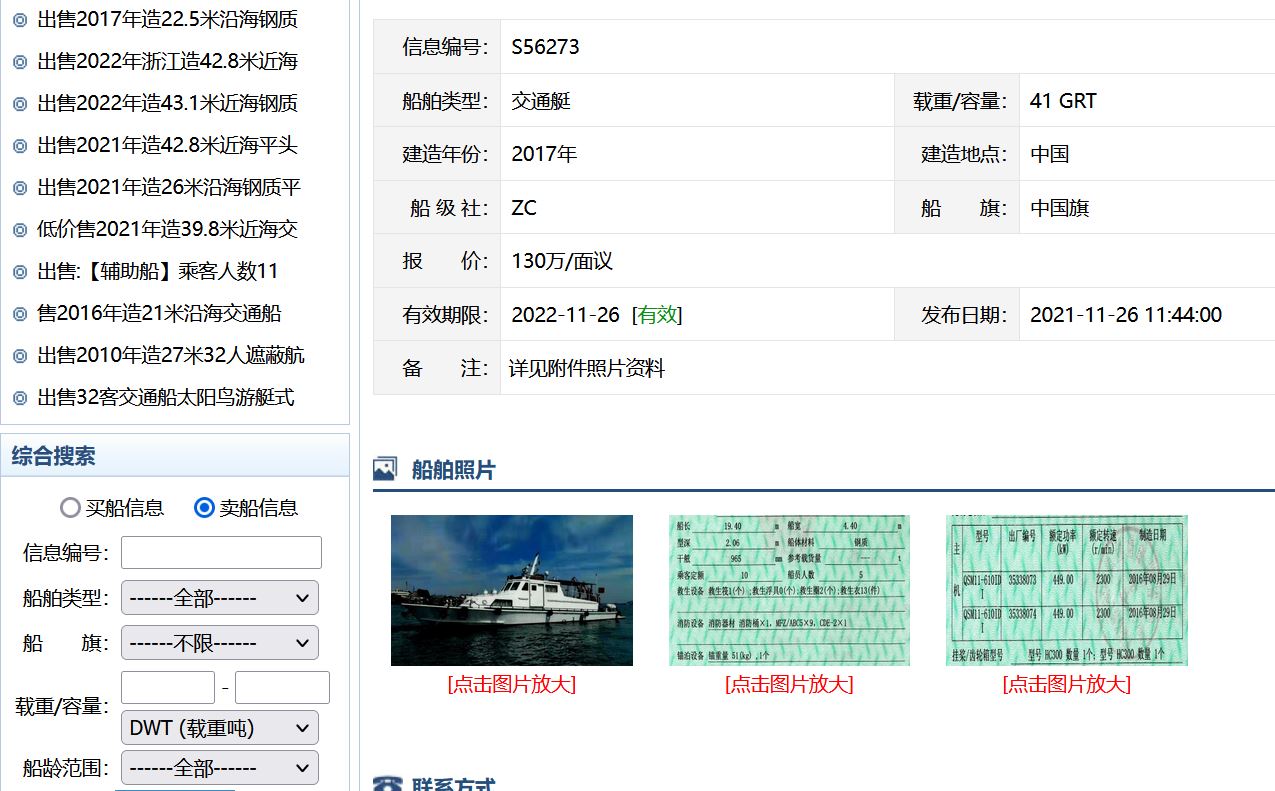Image resolution: width=1275 pixels, height=791 pixels.
Task: Click enlarge link under the engine certificate image
Action: (x=1066, y=685)
